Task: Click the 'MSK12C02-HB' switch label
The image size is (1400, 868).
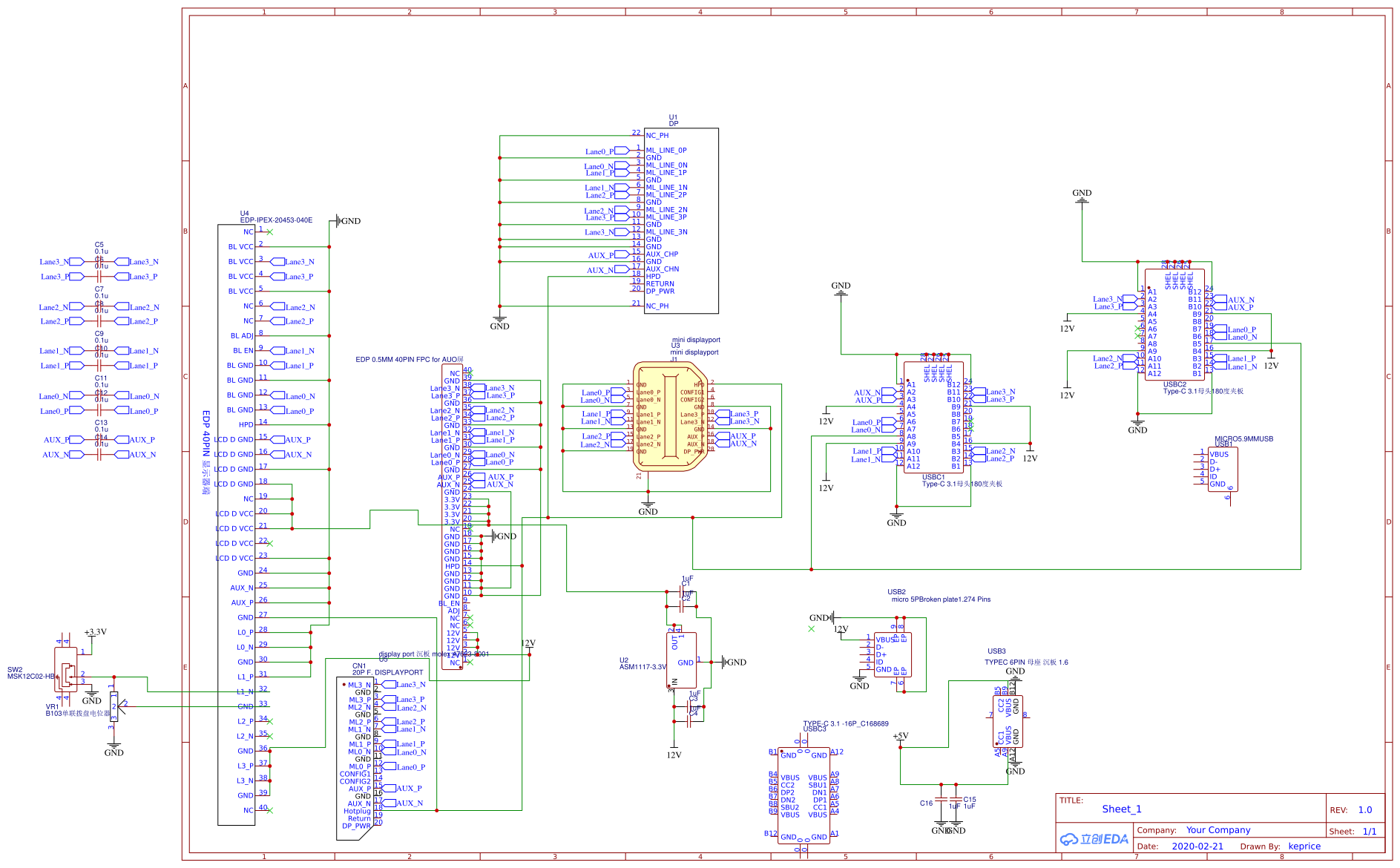Action: (30, 677)
